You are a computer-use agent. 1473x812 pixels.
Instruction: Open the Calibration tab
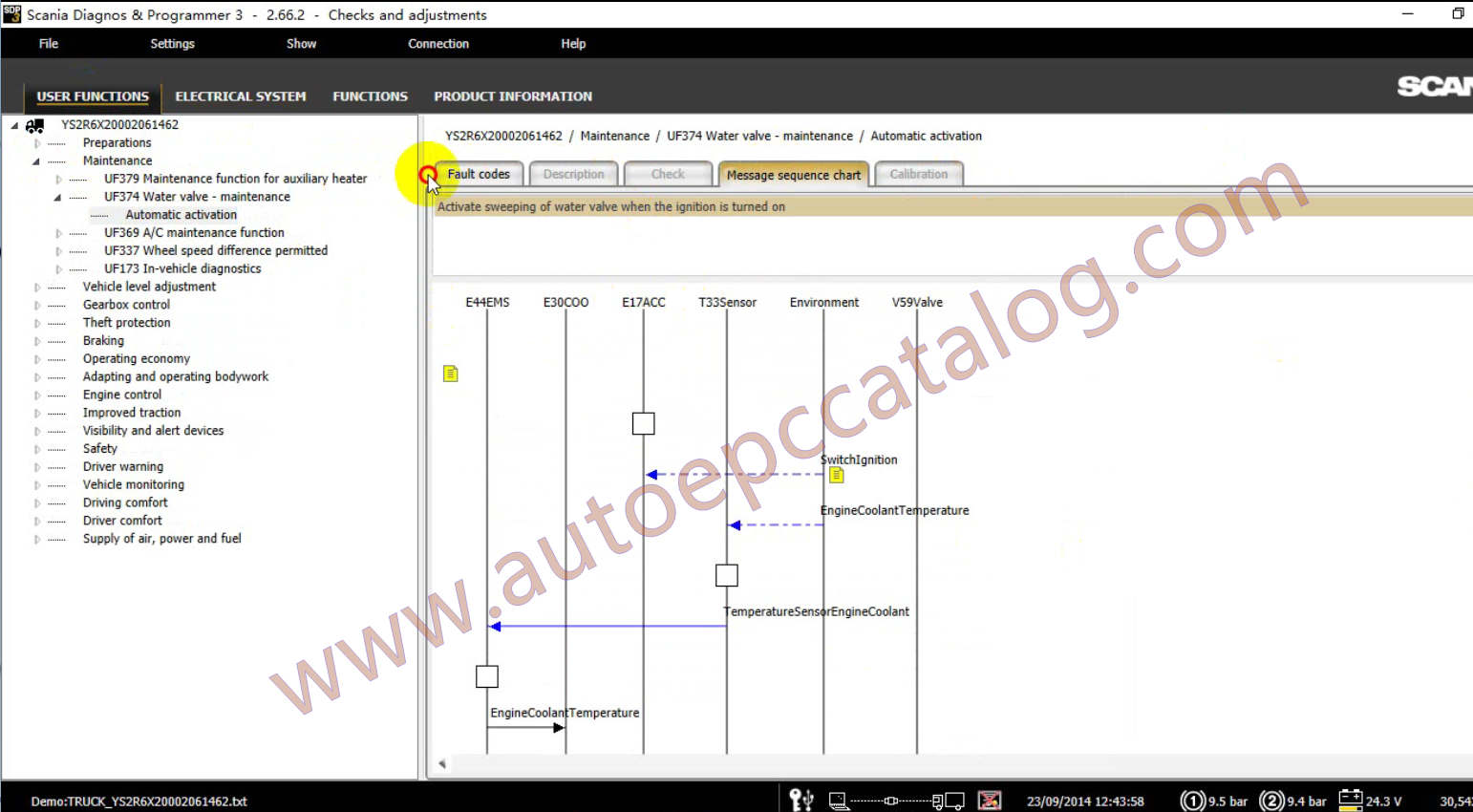pos(919,174)
